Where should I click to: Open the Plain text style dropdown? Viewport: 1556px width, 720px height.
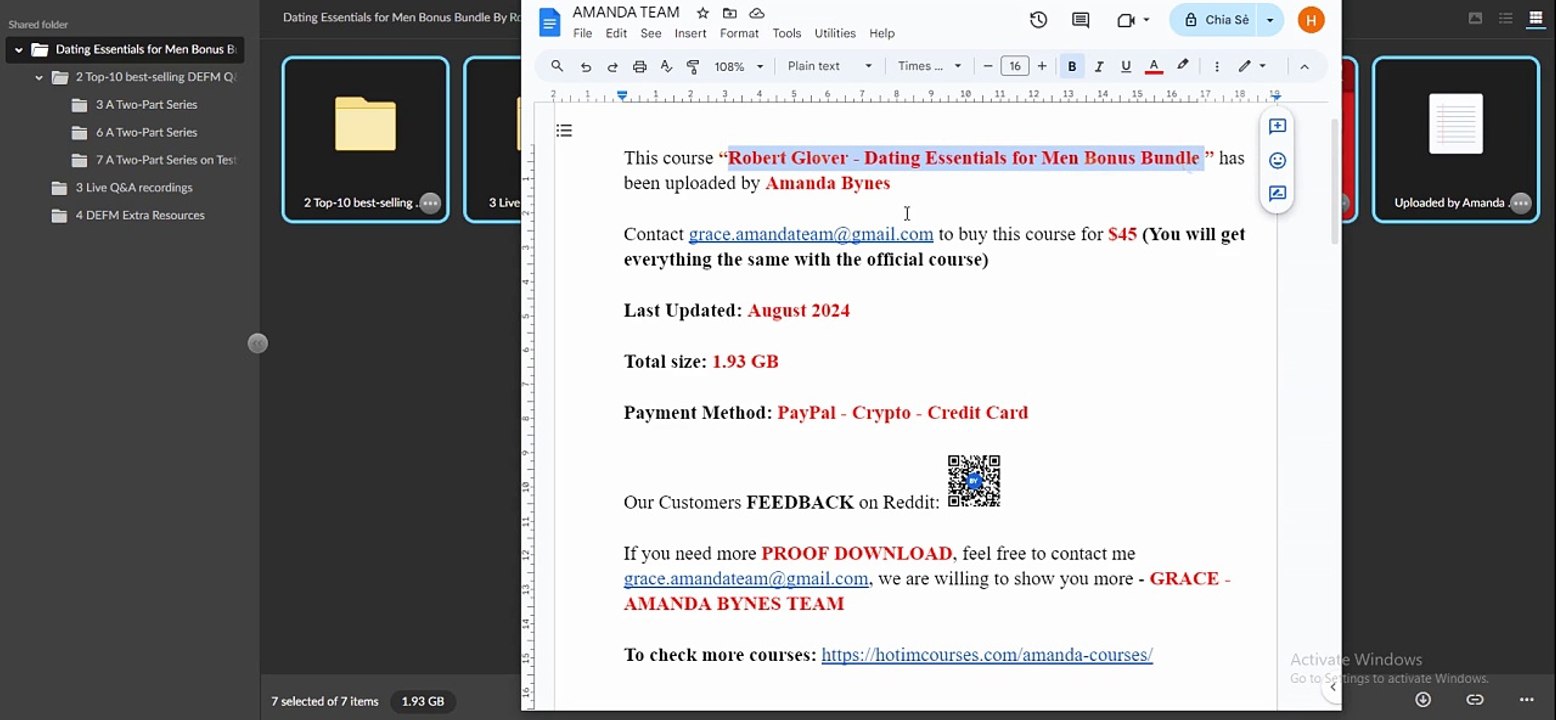tap(829, 67)
